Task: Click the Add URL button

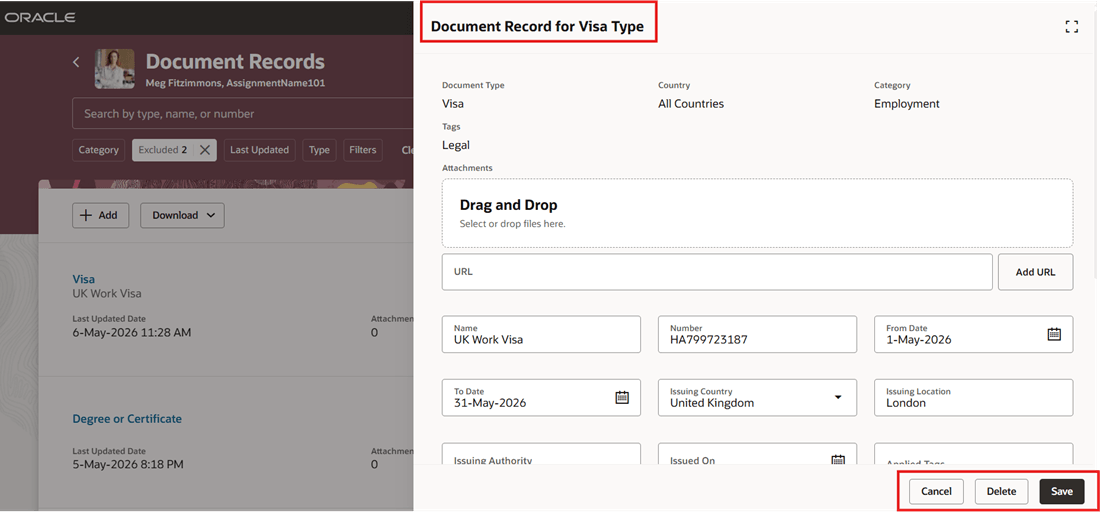Action: coord(1035,272)
